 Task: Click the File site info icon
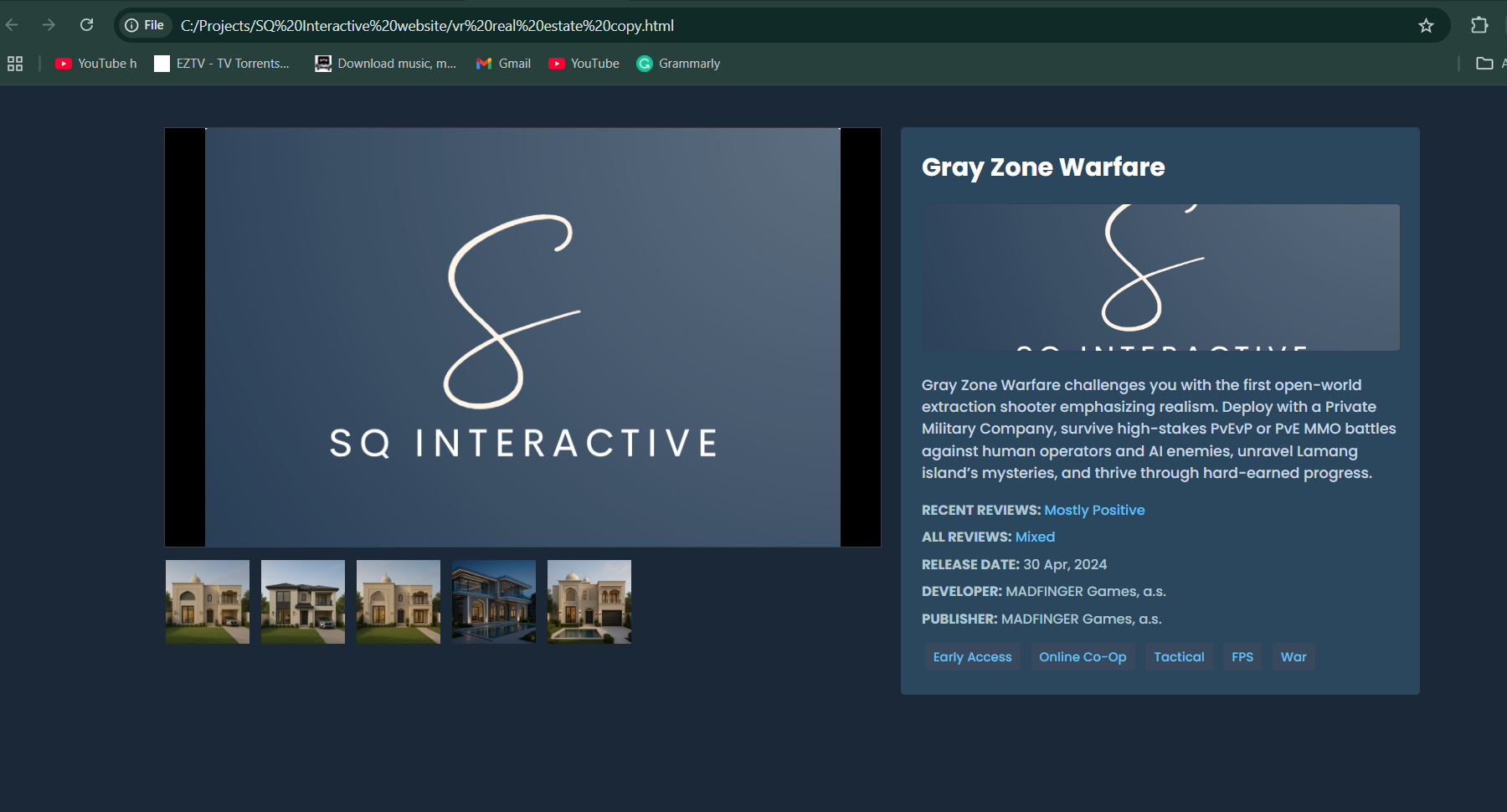point(144,25)
